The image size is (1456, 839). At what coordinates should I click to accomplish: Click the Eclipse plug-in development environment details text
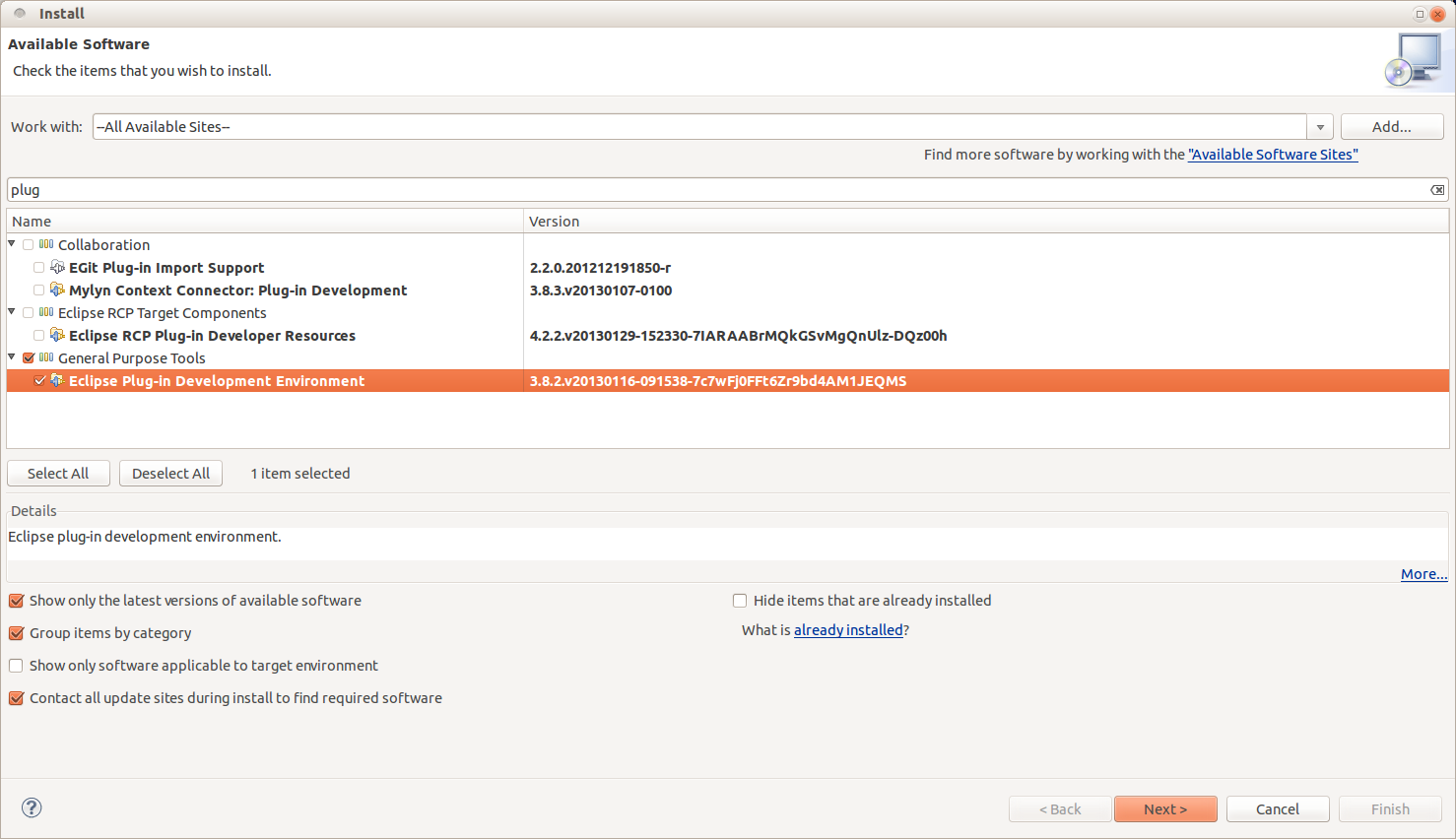click(x=145, y=537)
